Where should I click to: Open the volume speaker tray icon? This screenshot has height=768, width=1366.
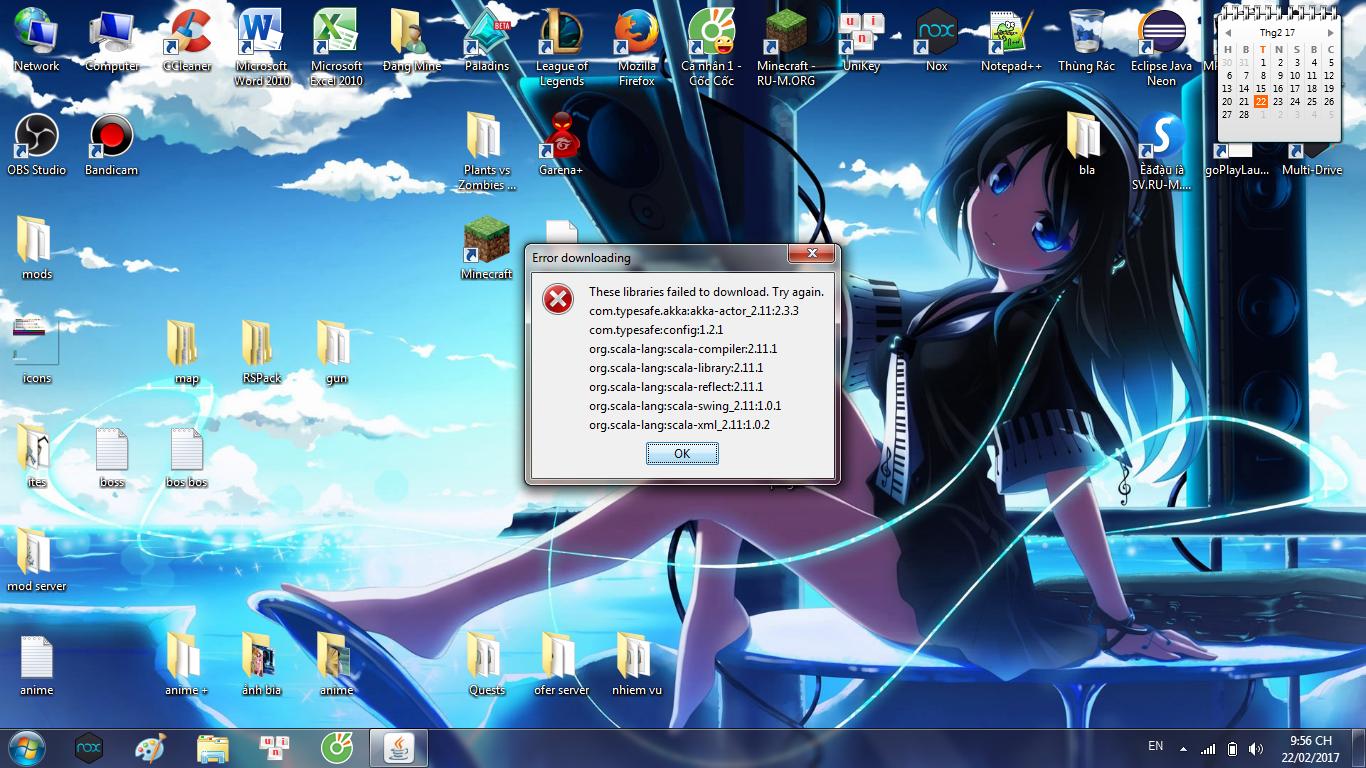pos(1256,748)
